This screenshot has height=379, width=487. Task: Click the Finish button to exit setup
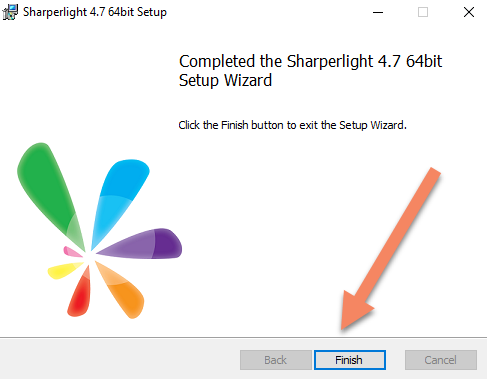click(x=350, y=360)
